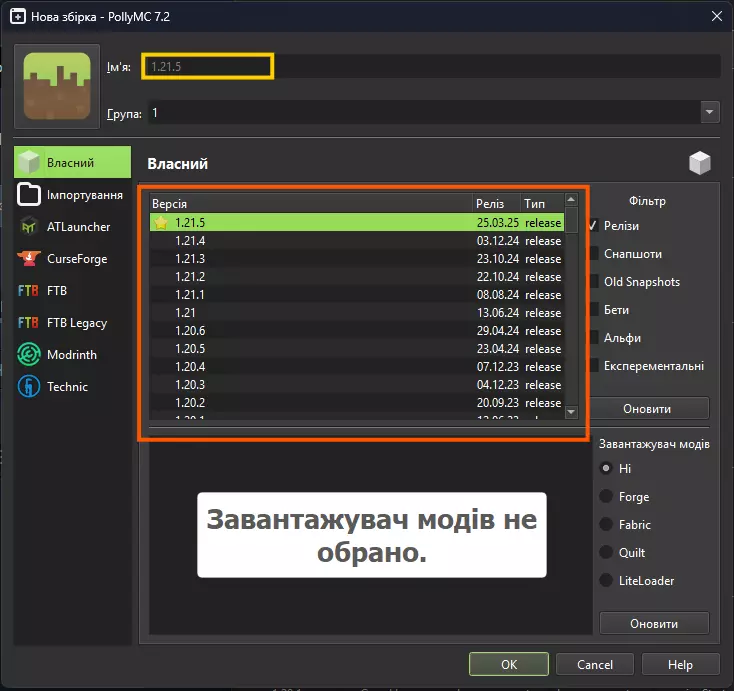Enable the Бети filter checkbox
Image resolution: width=734 pixels, height=691 pixels.
pyautogui.click(x=594, y=309)
